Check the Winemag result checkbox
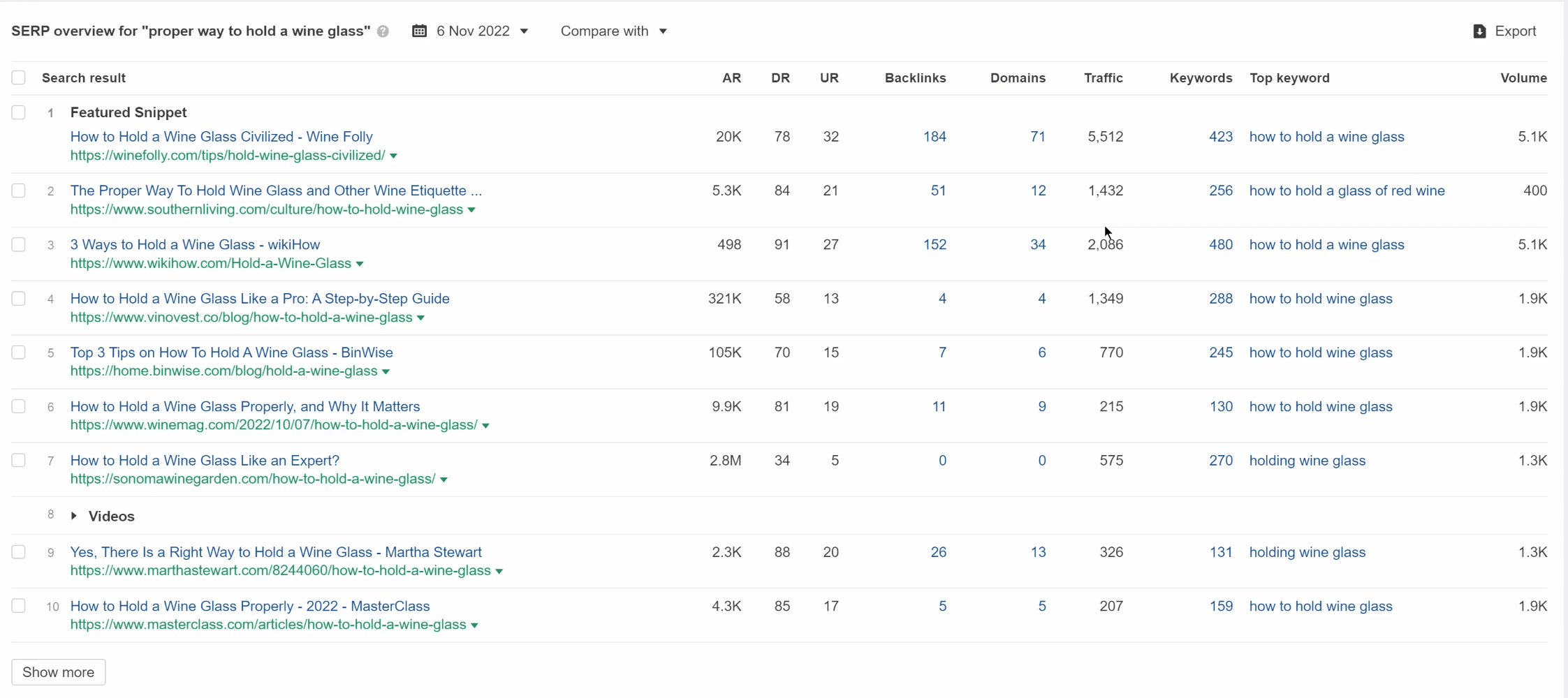 19,406
